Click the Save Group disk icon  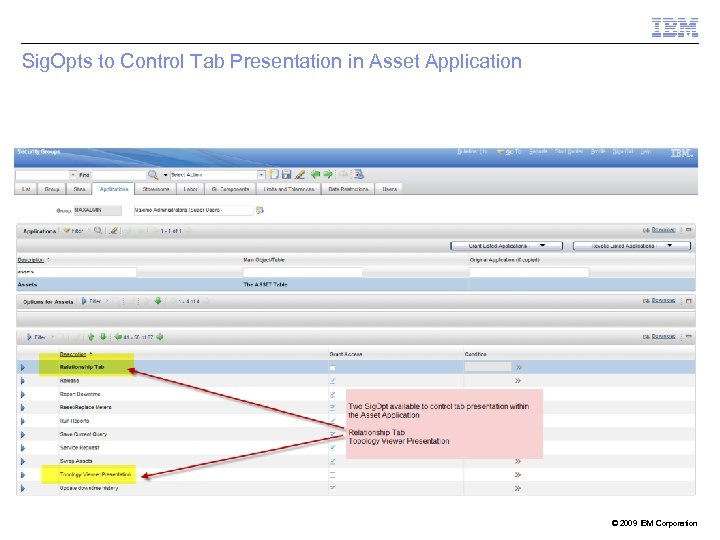tap(287, 174)
